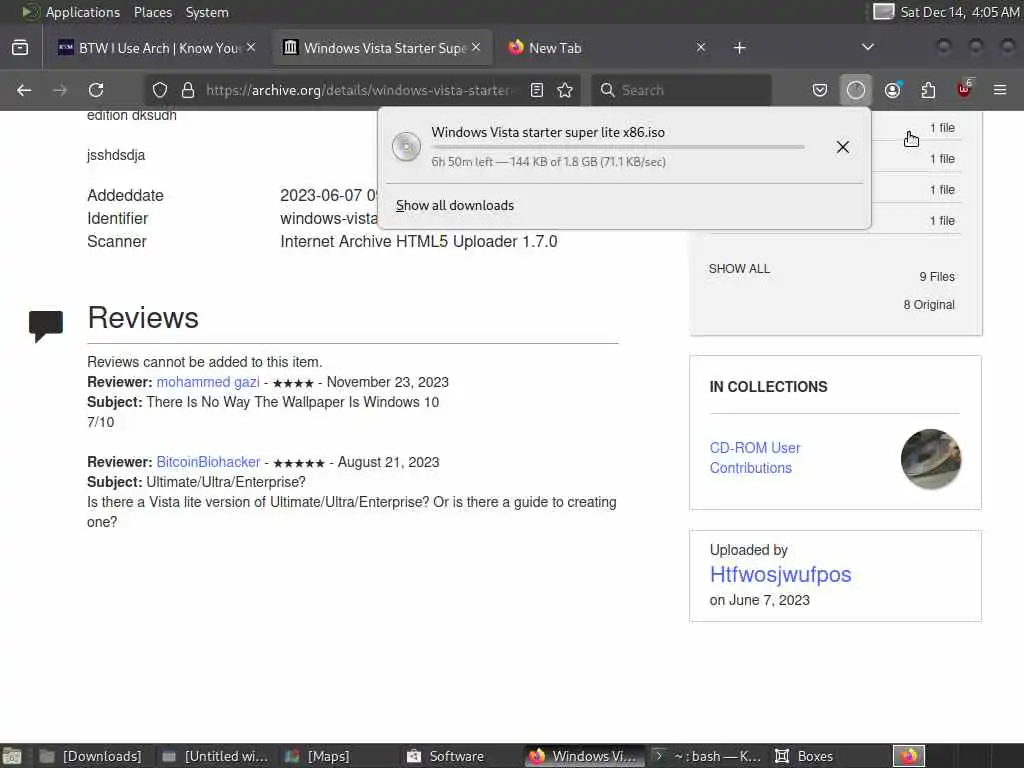Click SHOW ALL files link
Viewport: 1024px width, 768px height.
(739, 269)
